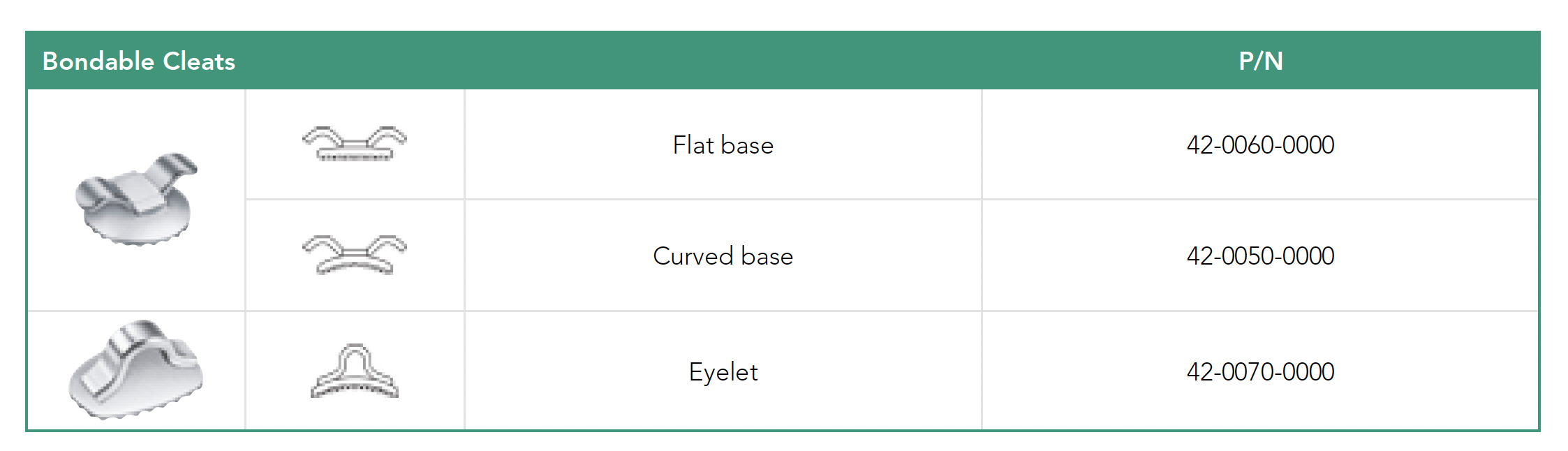Click the word "Cleats" in the header
The width and height of the screenshot is (1568, 451).
tap(199, 61)
